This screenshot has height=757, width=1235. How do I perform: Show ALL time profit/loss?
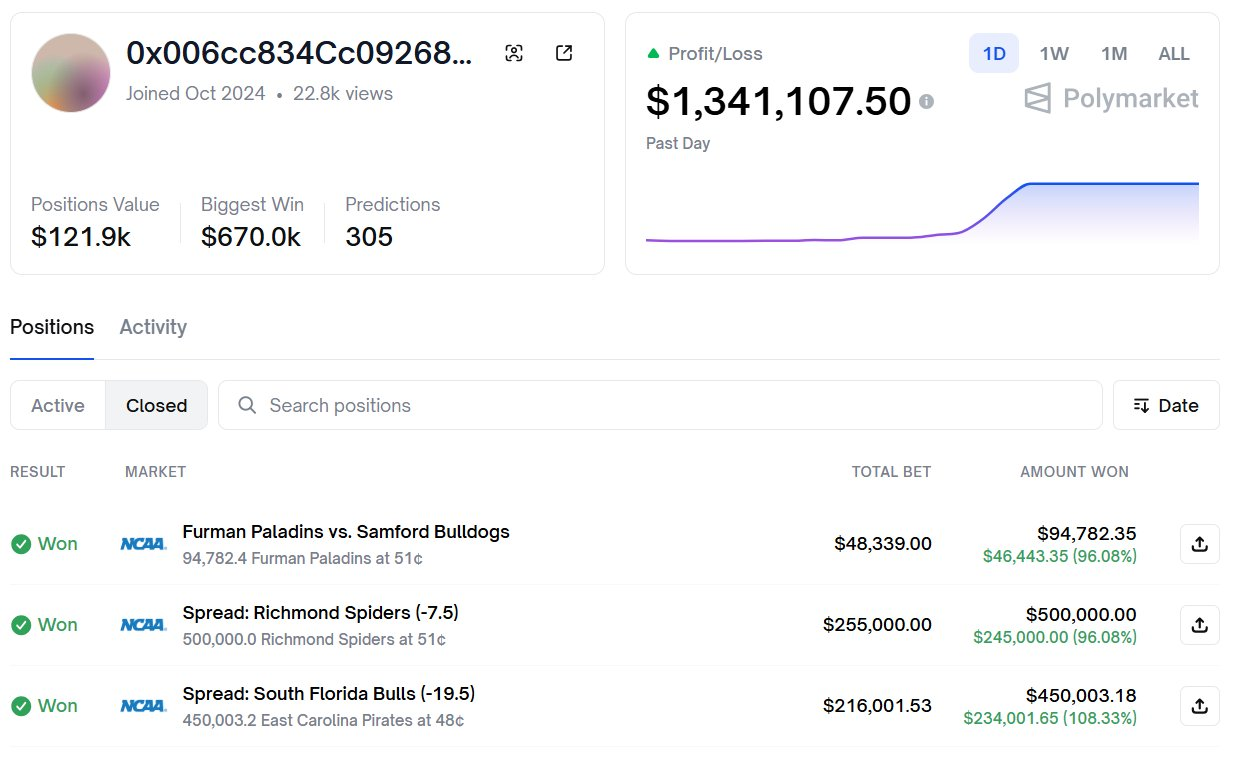tap(1174, 54)
